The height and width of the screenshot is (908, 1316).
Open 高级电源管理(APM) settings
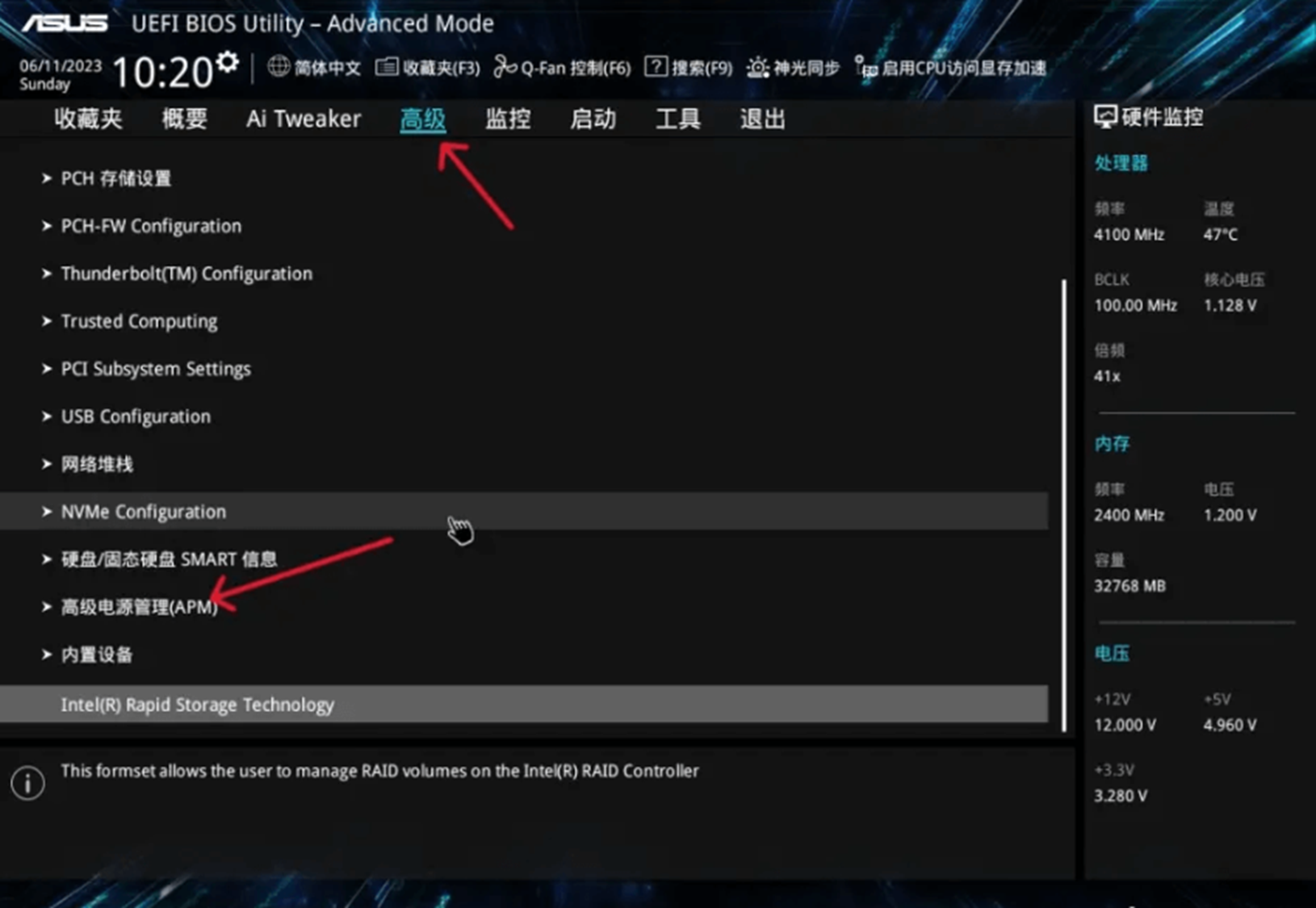tap(139, 607)
